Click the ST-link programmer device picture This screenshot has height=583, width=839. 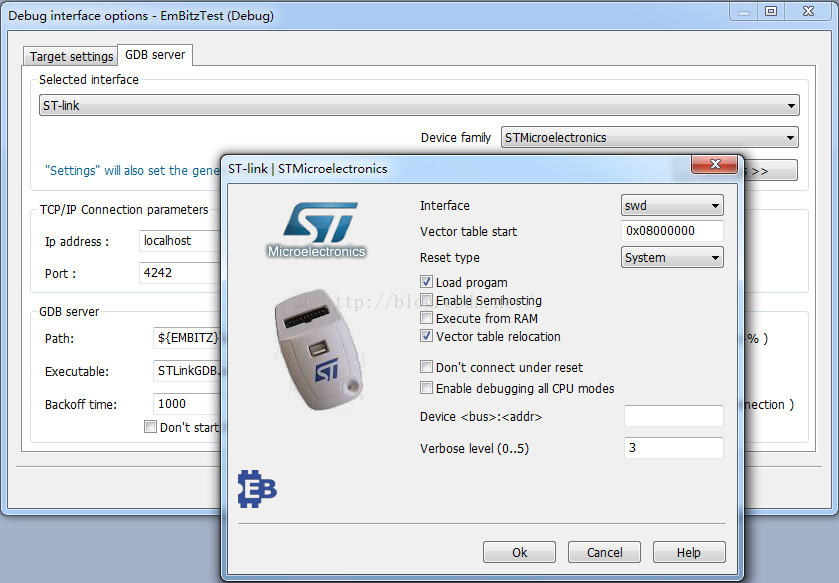[319, 350]
